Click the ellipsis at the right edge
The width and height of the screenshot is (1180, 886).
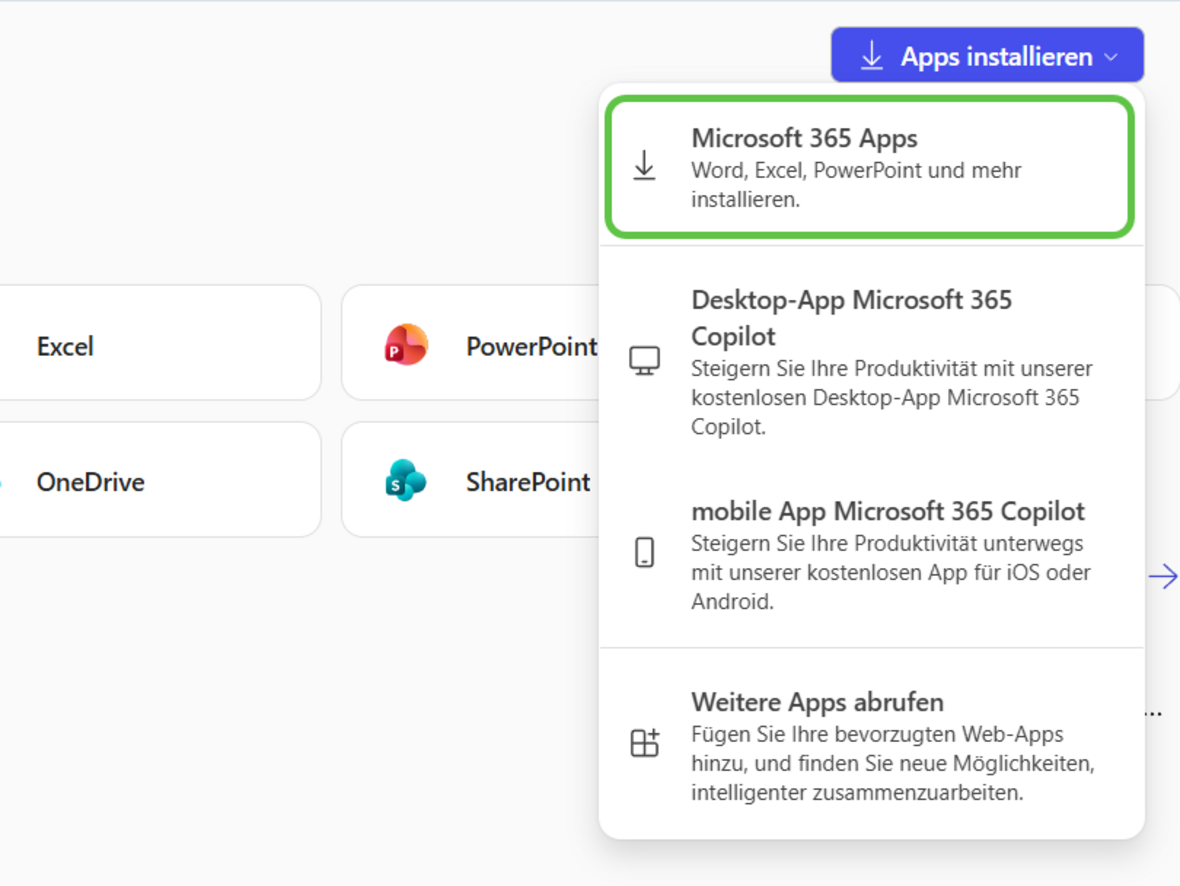coord(1153,714)
